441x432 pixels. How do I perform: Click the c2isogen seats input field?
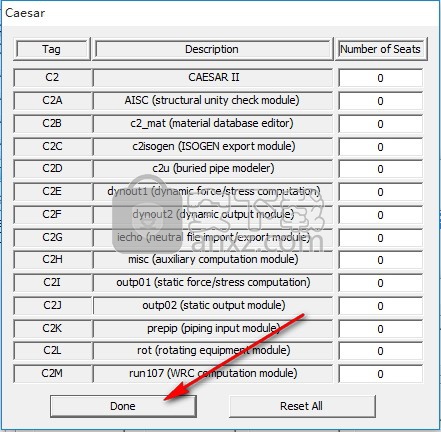[380, 147]
